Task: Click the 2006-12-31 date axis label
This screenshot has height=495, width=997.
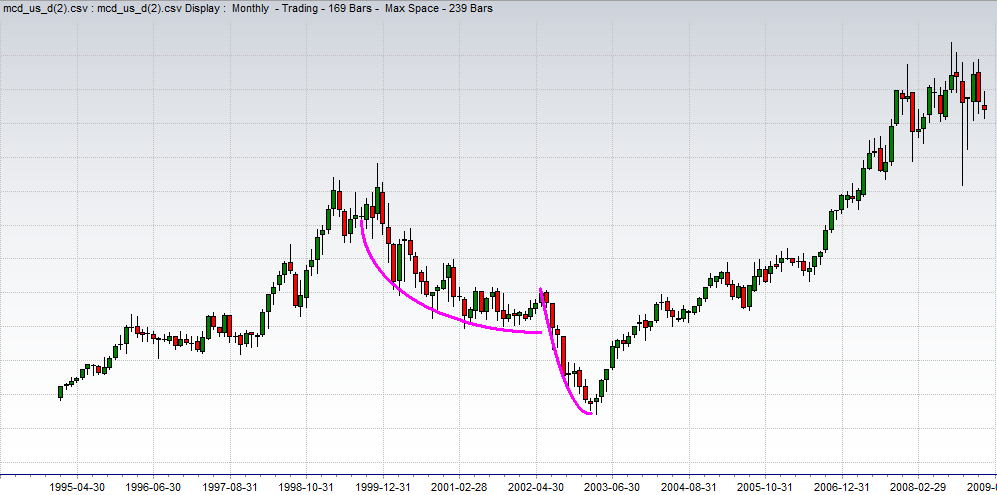Action: pyautogui.click(x=842, y=487)
